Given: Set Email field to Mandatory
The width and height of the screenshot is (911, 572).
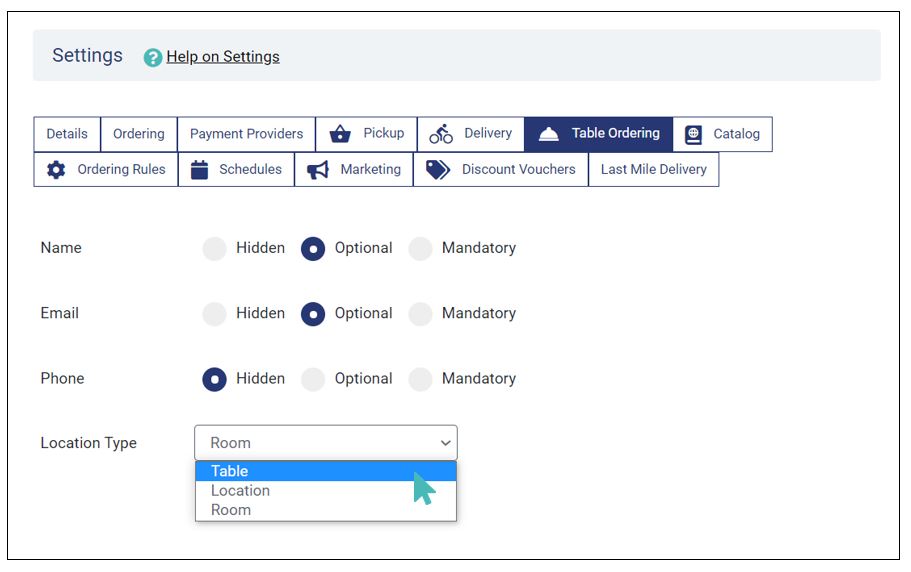Looking at the screenshot, I should click(420, 314).
